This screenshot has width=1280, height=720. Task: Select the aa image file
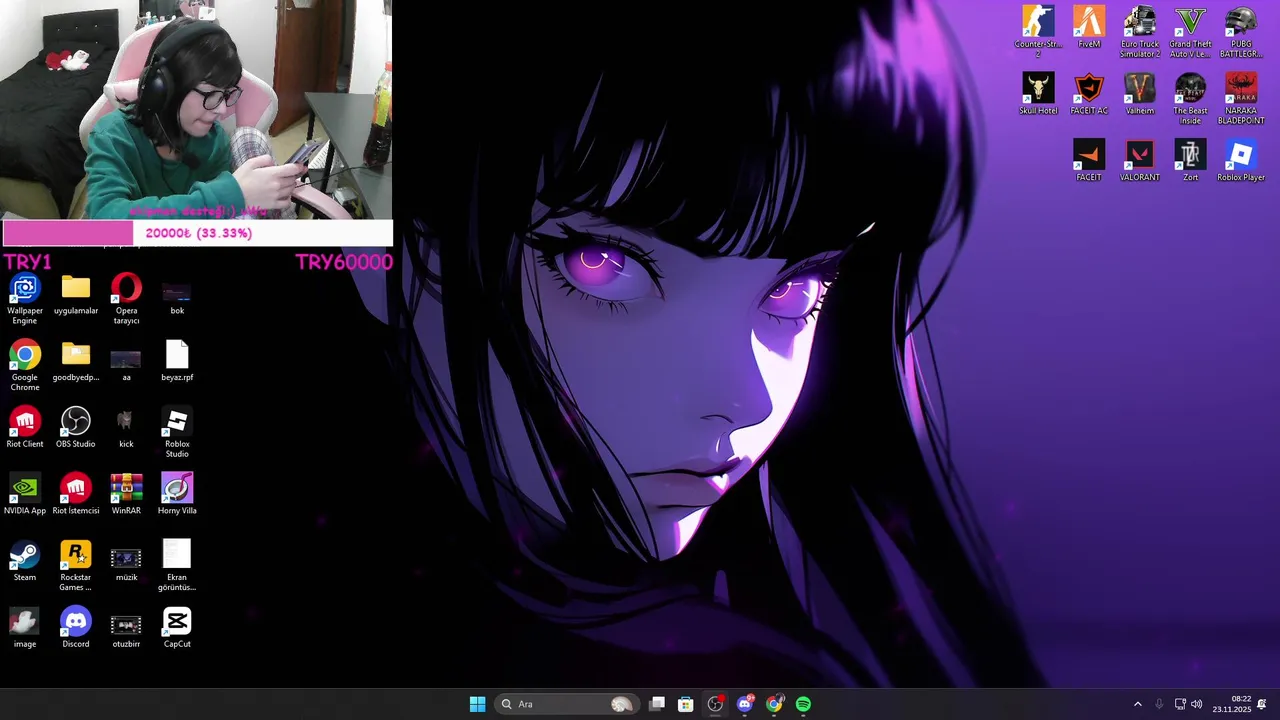pyautogui.click(x=126, y=362)
